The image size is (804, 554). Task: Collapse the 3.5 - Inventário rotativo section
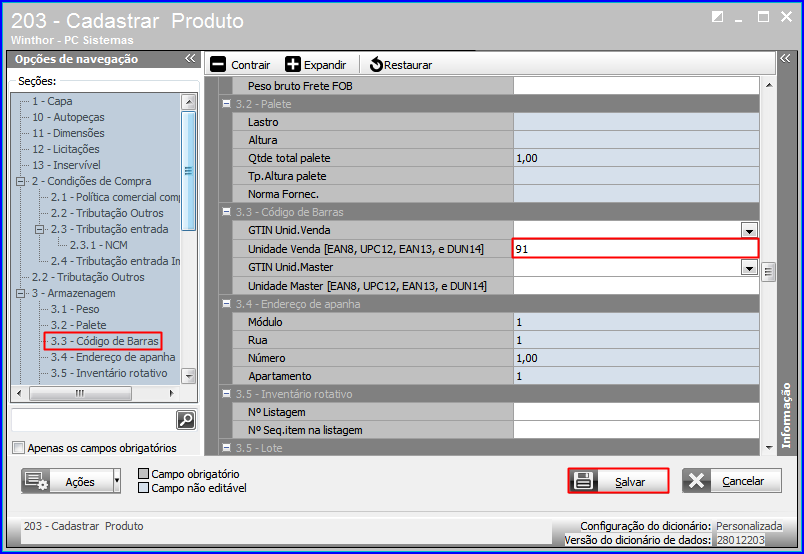(226, 393)
